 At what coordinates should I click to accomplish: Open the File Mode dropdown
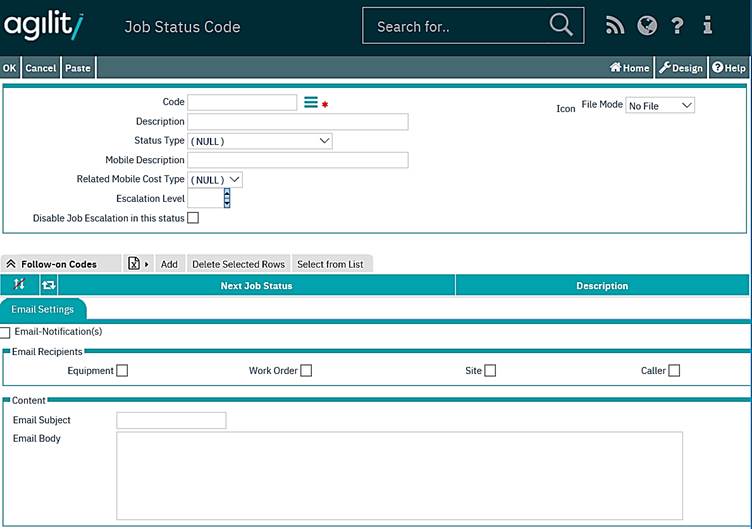point(659,105)
